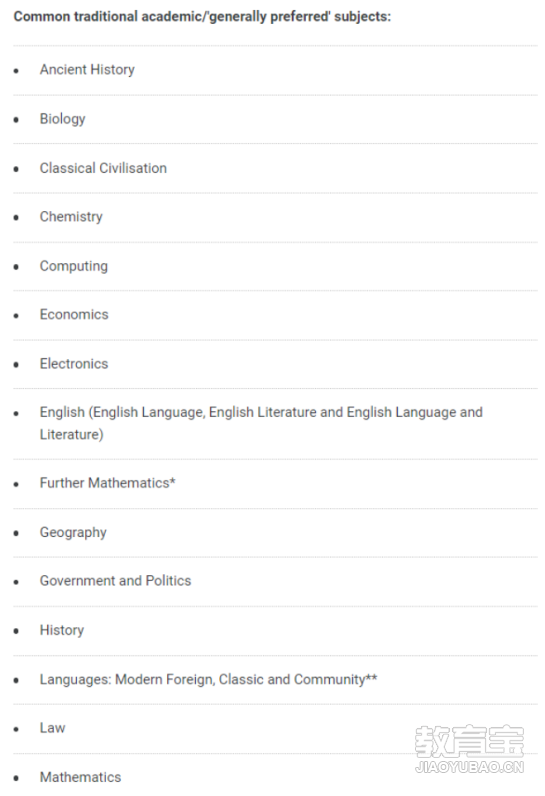This screenshot has width=545, height=796.
Task: Click the heading about generally preferred subjects
Action: tap(202, 17)
